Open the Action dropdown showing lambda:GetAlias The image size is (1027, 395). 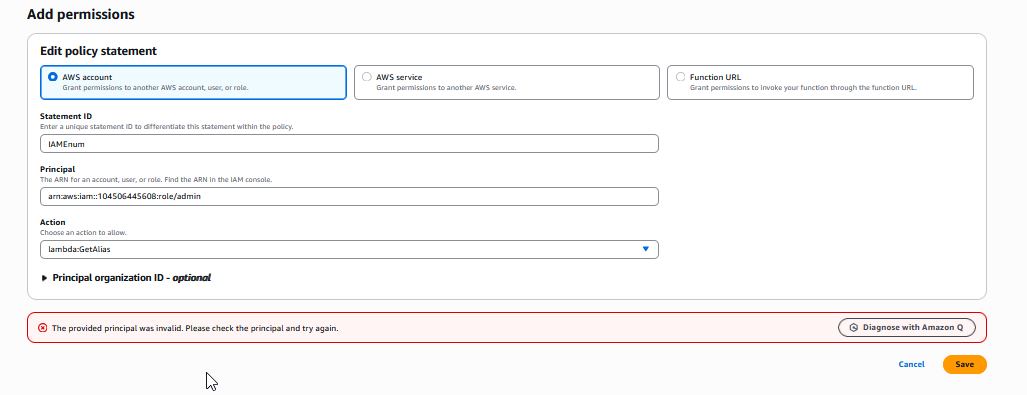pyautogui.click(x=349, y=250)
